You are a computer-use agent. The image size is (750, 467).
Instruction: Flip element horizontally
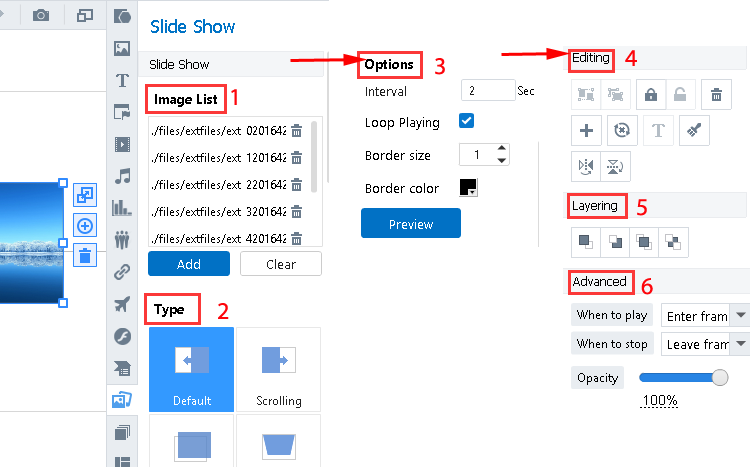(x=586, y=165)
